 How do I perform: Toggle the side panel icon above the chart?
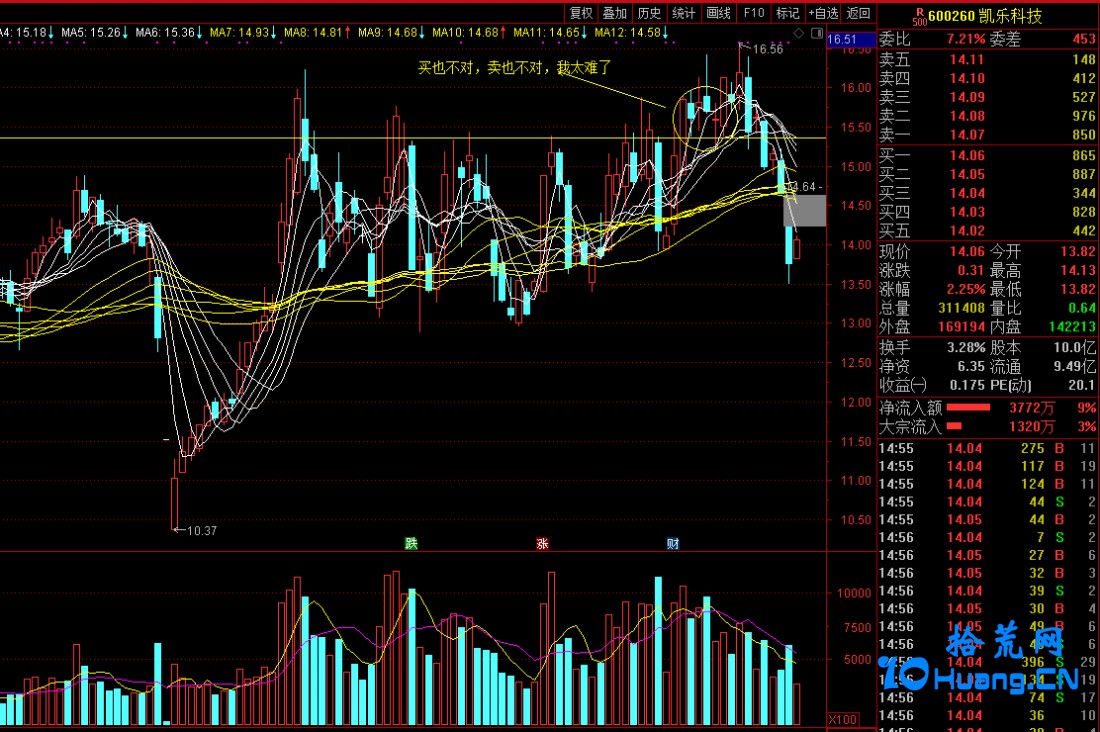[817, 33]
